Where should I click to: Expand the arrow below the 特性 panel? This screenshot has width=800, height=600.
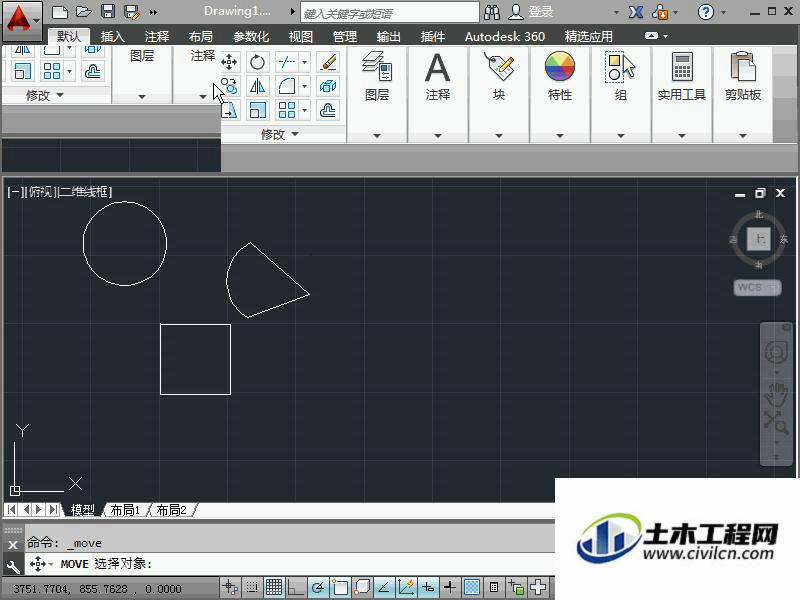[560, 136]
